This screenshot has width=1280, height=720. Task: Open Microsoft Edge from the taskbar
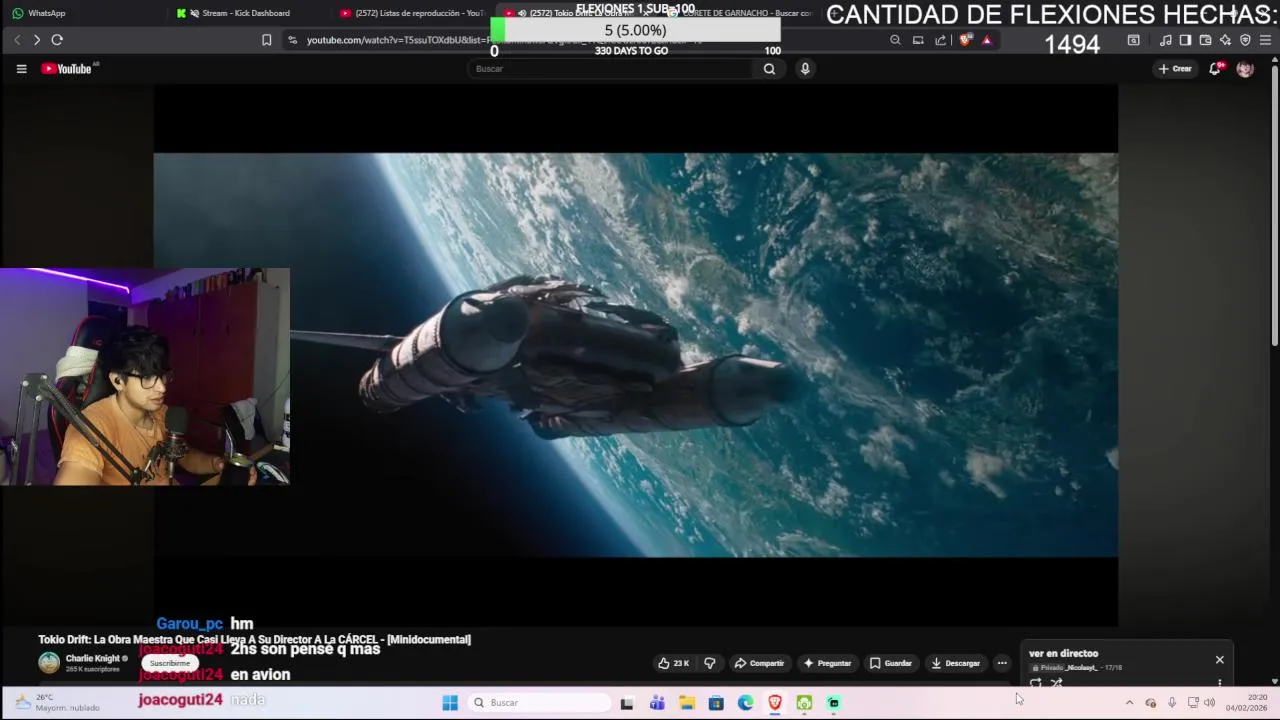746,703
